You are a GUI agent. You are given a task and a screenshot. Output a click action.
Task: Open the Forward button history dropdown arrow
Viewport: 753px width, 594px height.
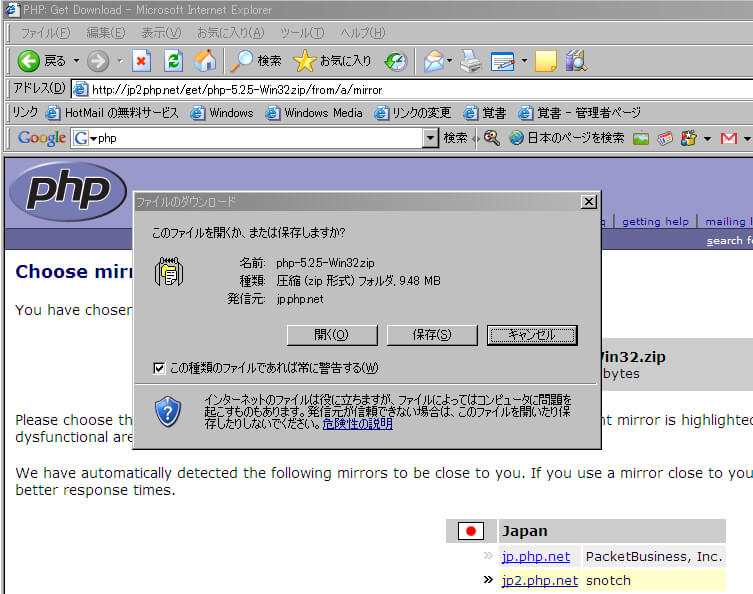point(119,61)
